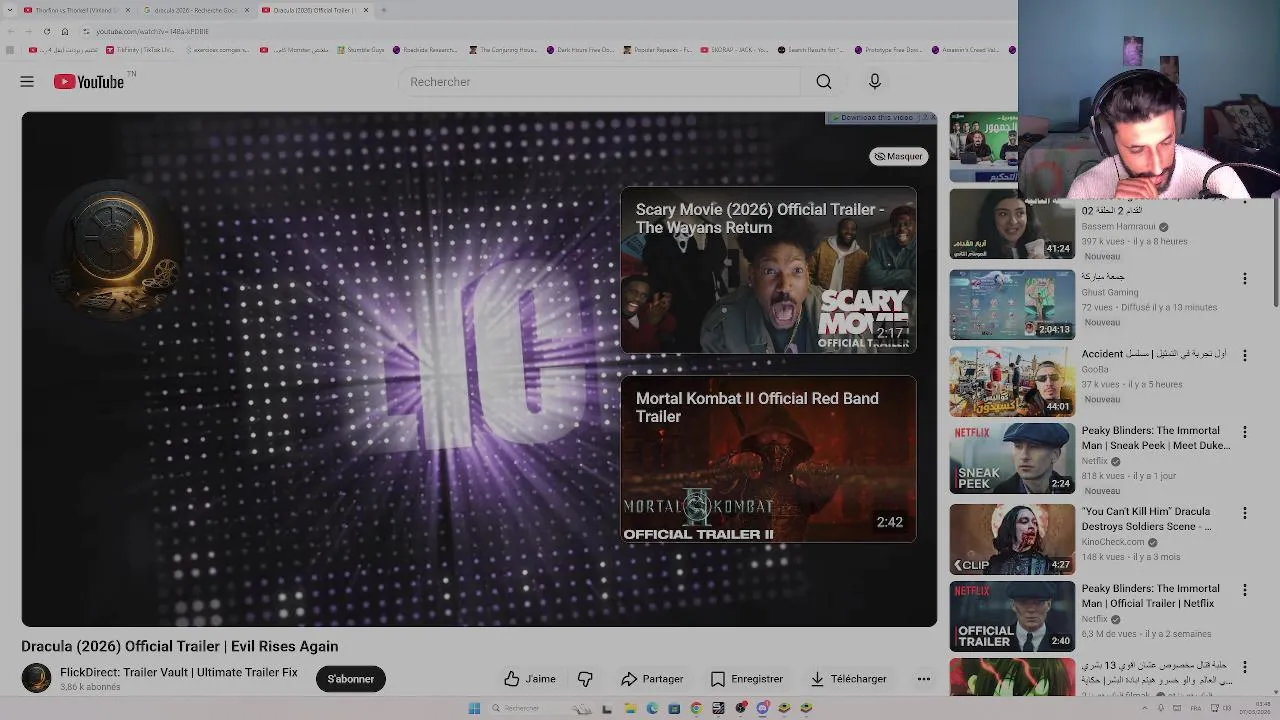Switch to first YouTube browser tab
The image size is (1280, 720).
coord(77,10)
